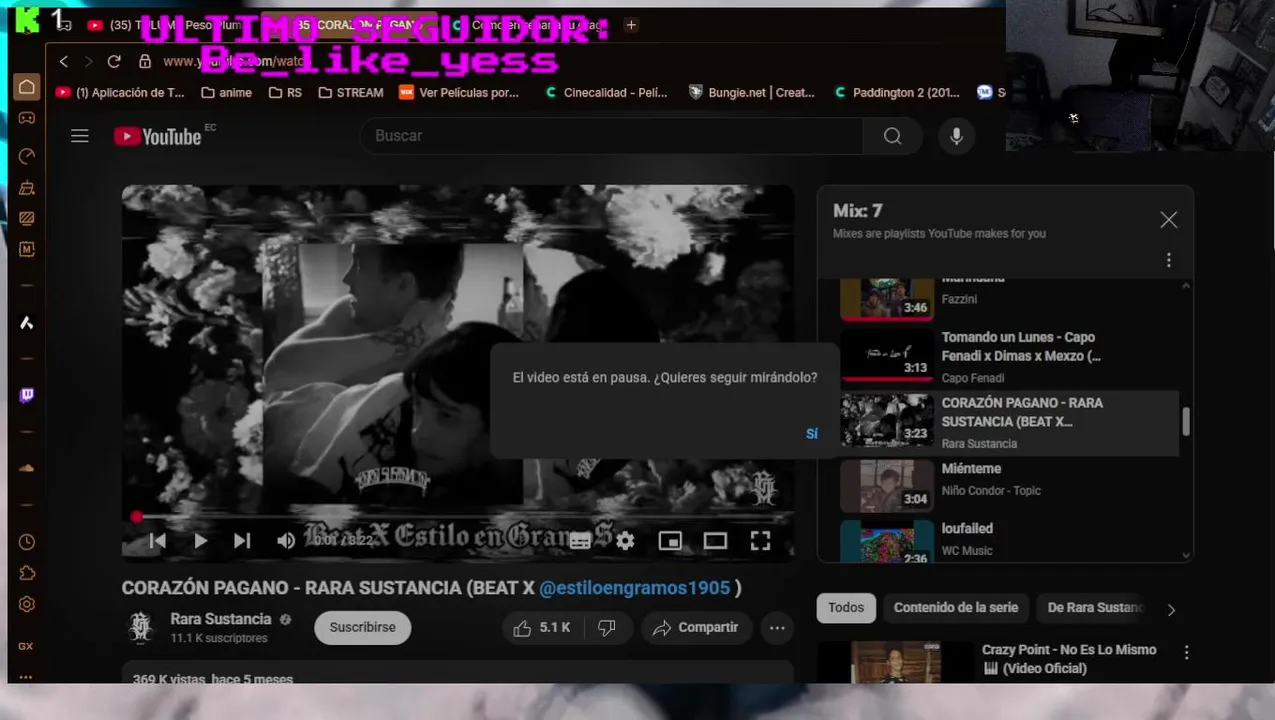
Task: Click the Suscribirse button
Action: (x=362, y=628)
